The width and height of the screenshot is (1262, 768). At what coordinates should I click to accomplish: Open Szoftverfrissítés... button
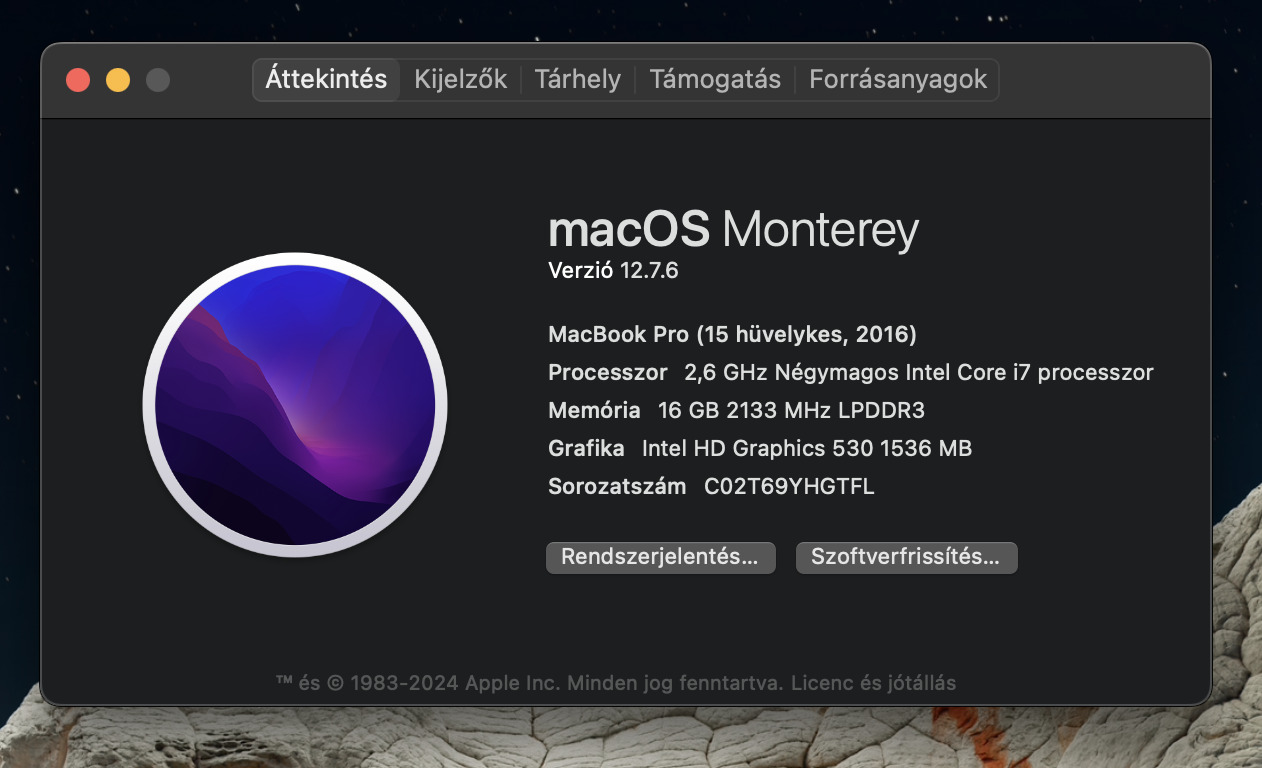point(906,557)
